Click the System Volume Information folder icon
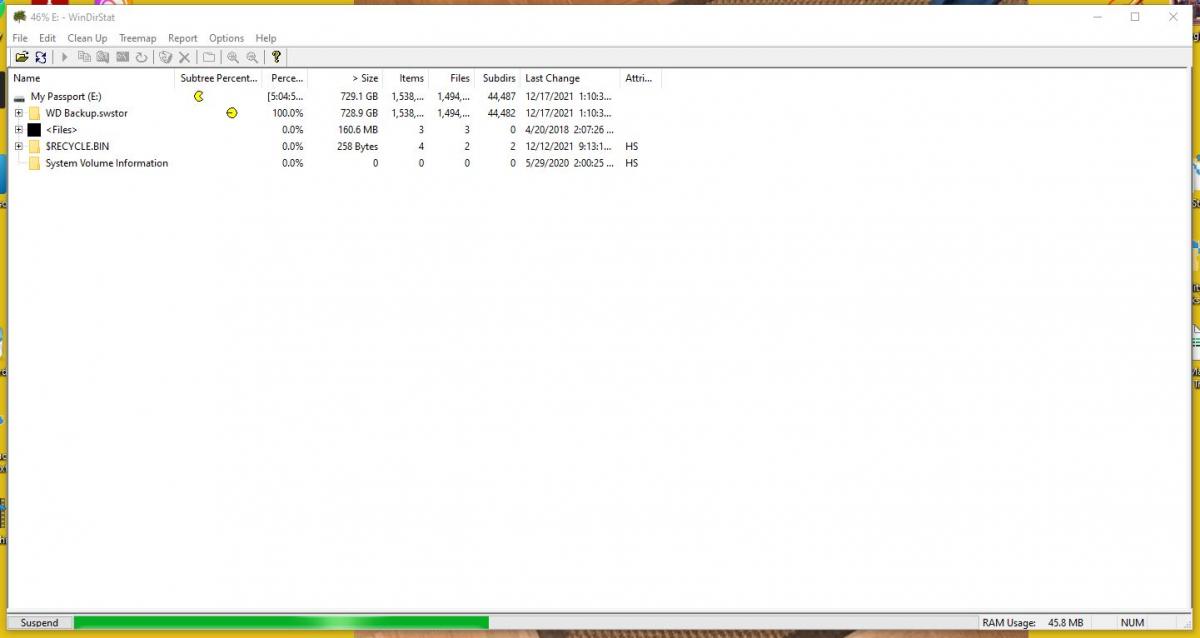The image size is (1200, 638). click(34, 163)
